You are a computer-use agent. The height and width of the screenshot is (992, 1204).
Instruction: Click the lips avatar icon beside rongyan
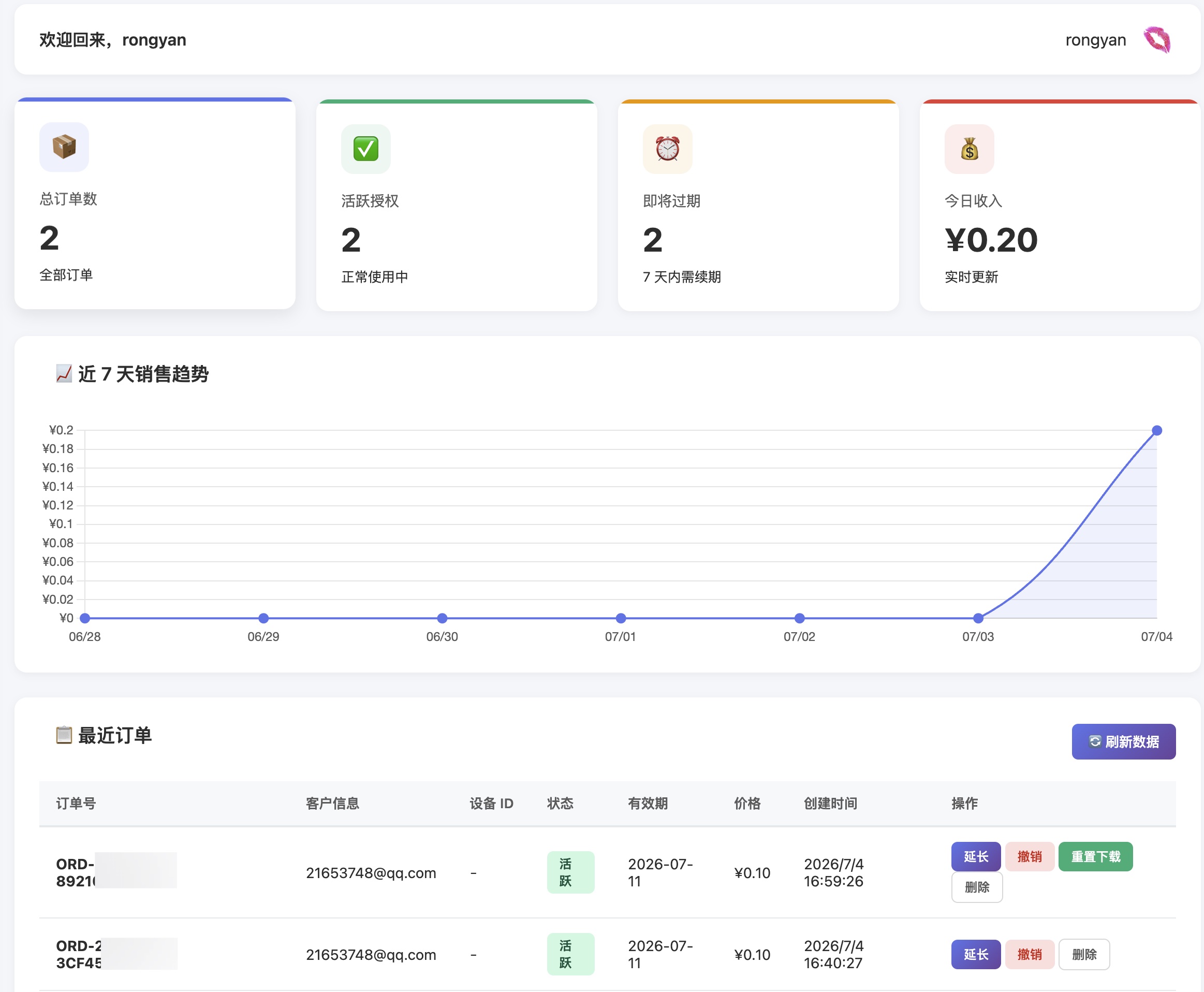1156,40
